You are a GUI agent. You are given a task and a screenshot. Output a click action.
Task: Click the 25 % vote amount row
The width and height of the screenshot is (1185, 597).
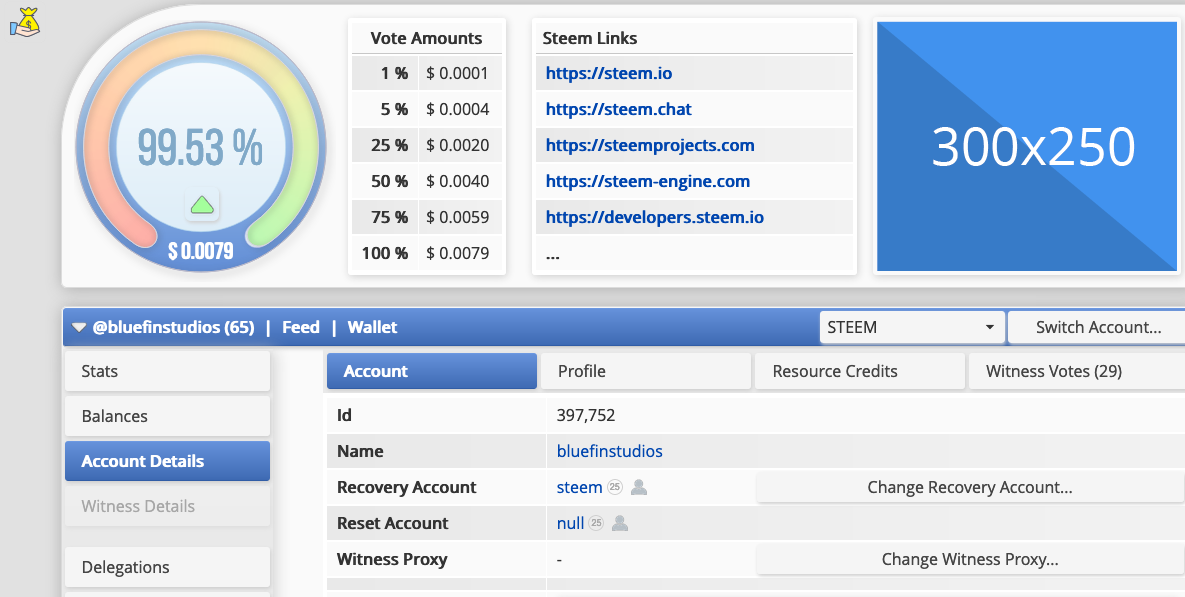tap(427, 145)
